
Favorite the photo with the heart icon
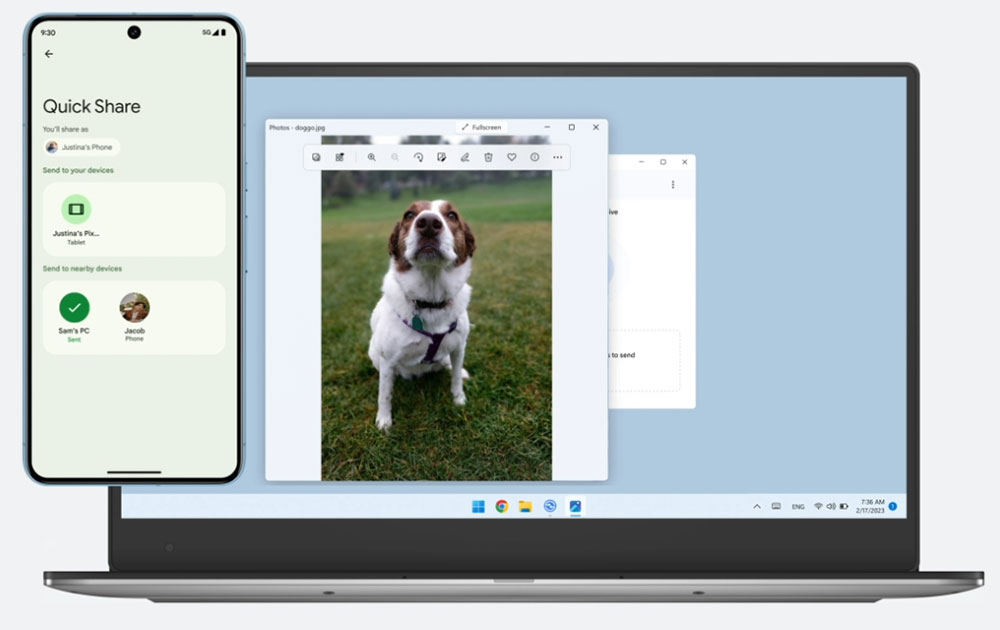click(x=511, y=158)
